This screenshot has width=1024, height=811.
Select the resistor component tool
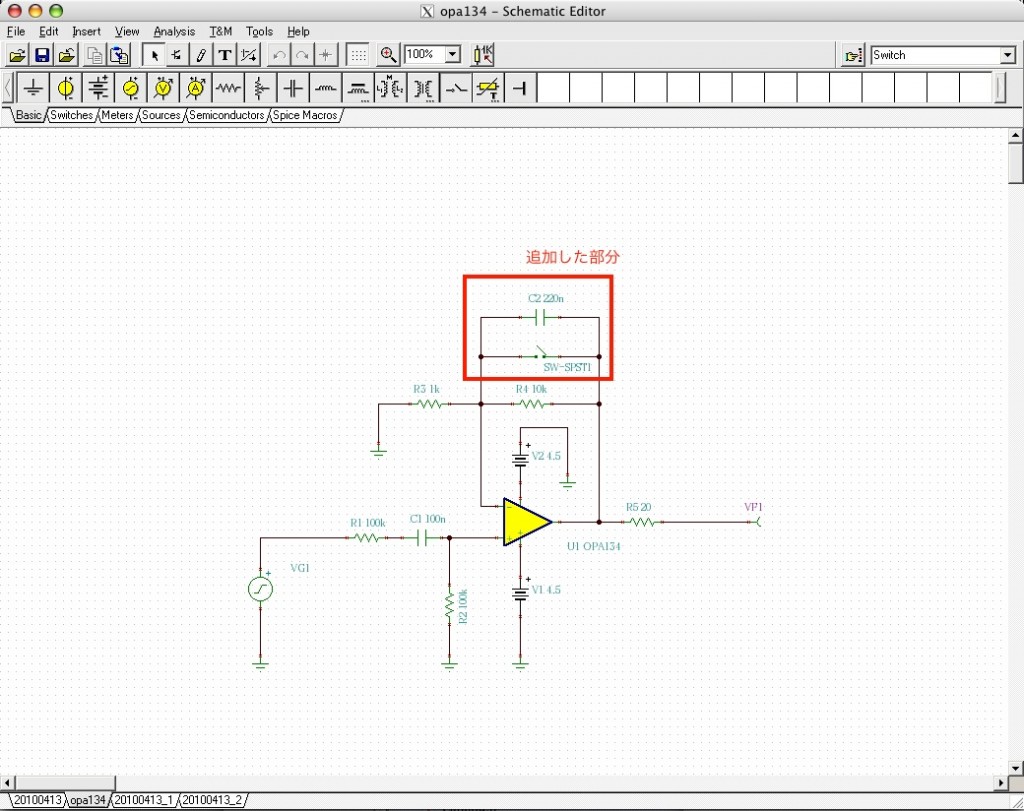(229, 89)
